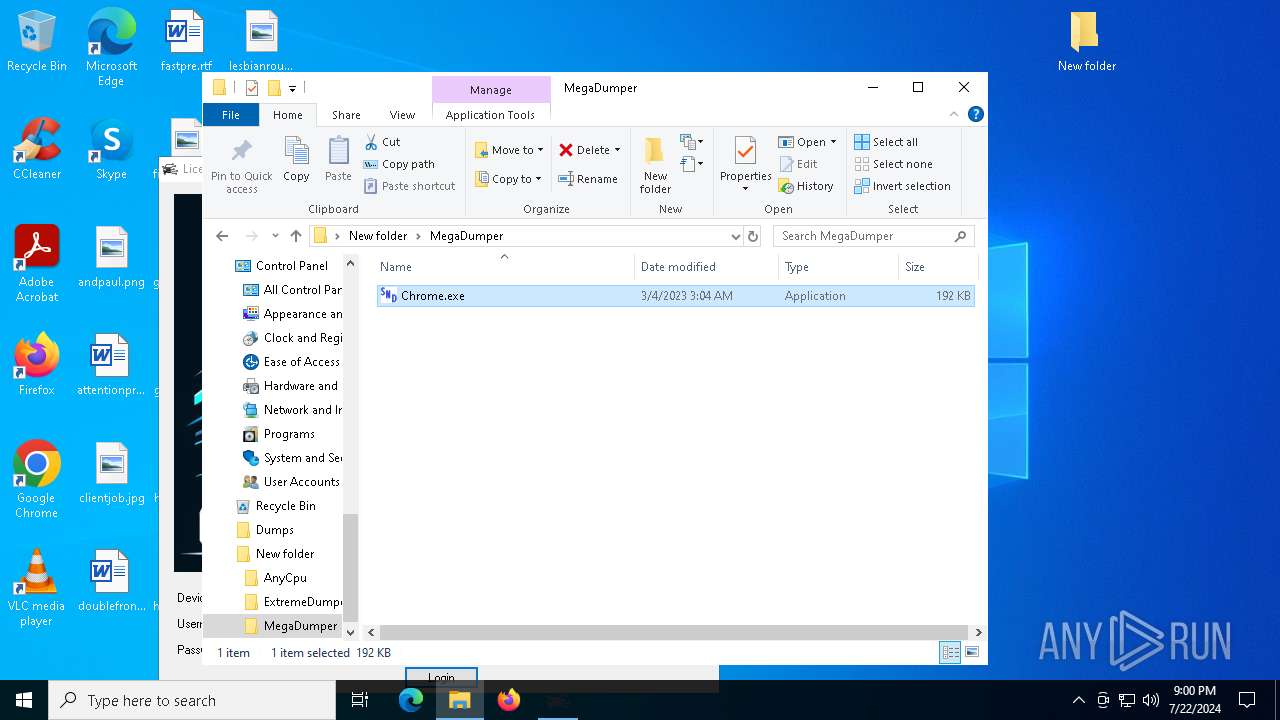Click the Manage contextual tab
The image size is (1280, 720).
(x=491, y=90)
